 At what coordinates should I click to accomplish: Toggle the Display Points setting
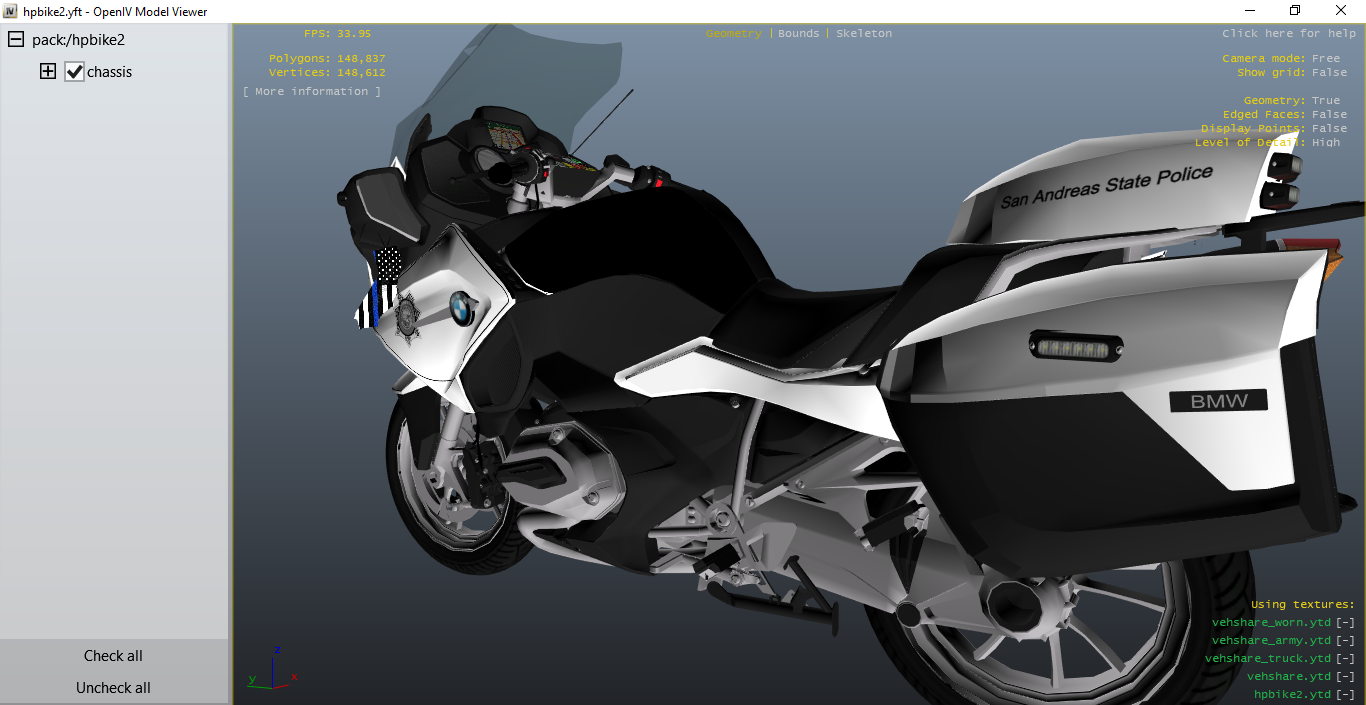tap(1329, 128)
